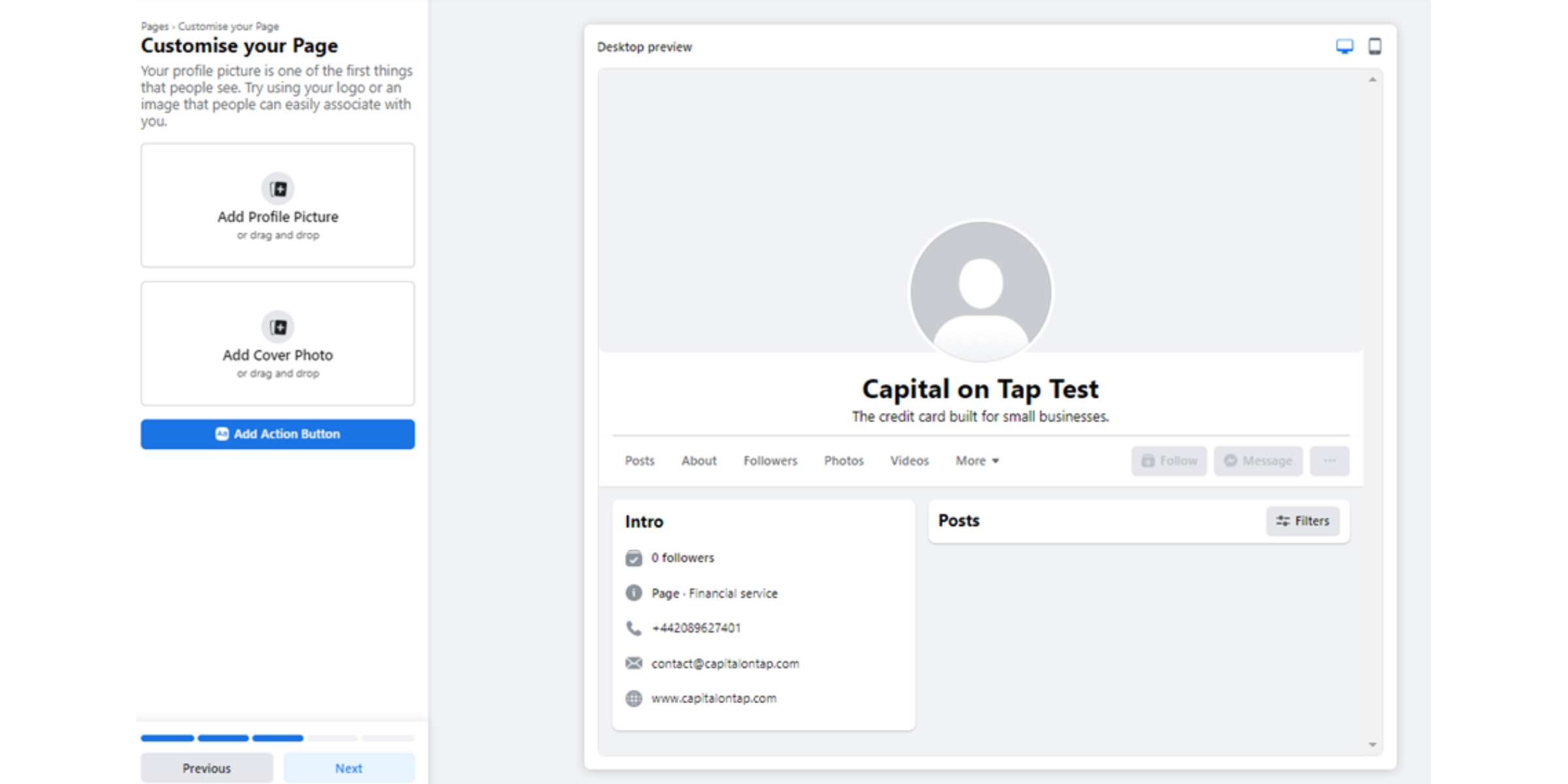Open the Filters button in Posts
This screenshot has width=1568, height=784.
tap(1303, 521)
